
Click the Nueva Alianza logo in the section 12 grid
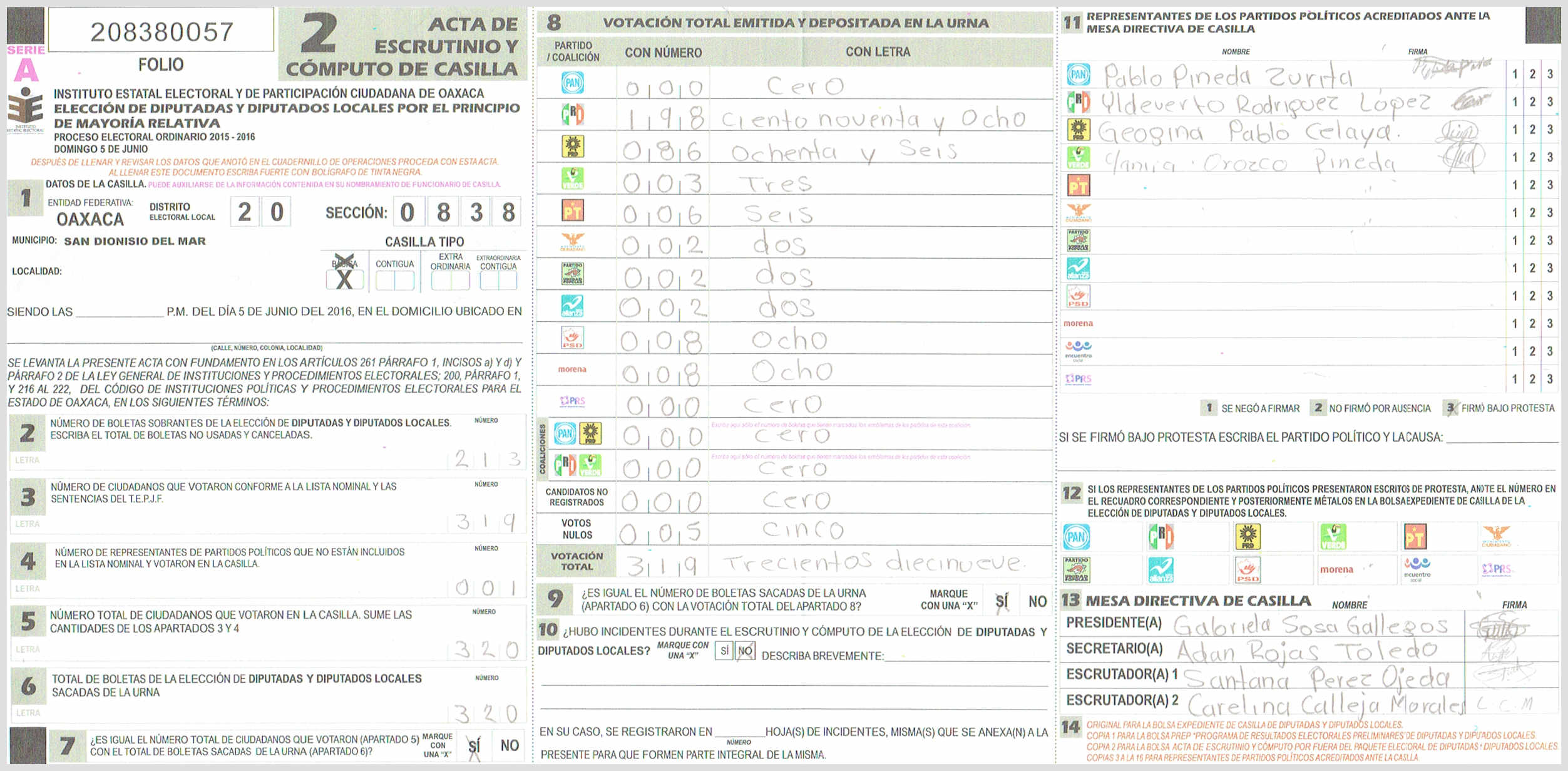click(x=1162, y=569)
